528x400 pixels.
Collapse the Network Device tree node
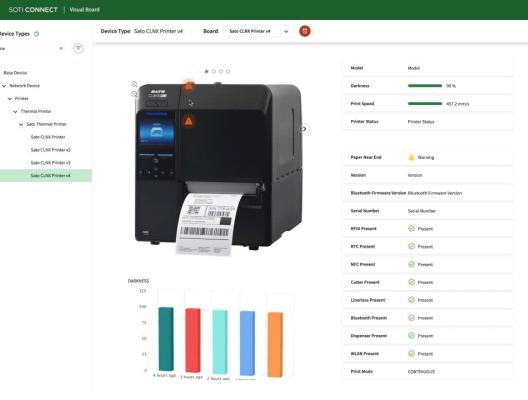(x=4, y=86)
